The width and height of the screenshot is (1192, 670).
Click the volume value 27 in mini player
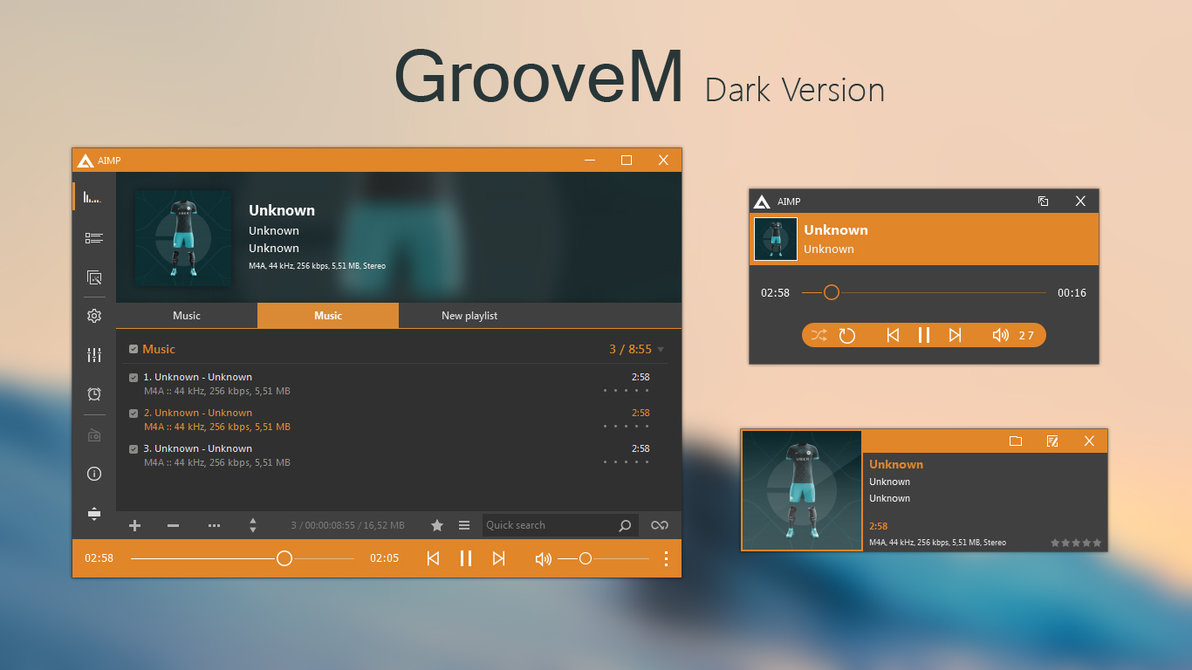click(1026, 335)
